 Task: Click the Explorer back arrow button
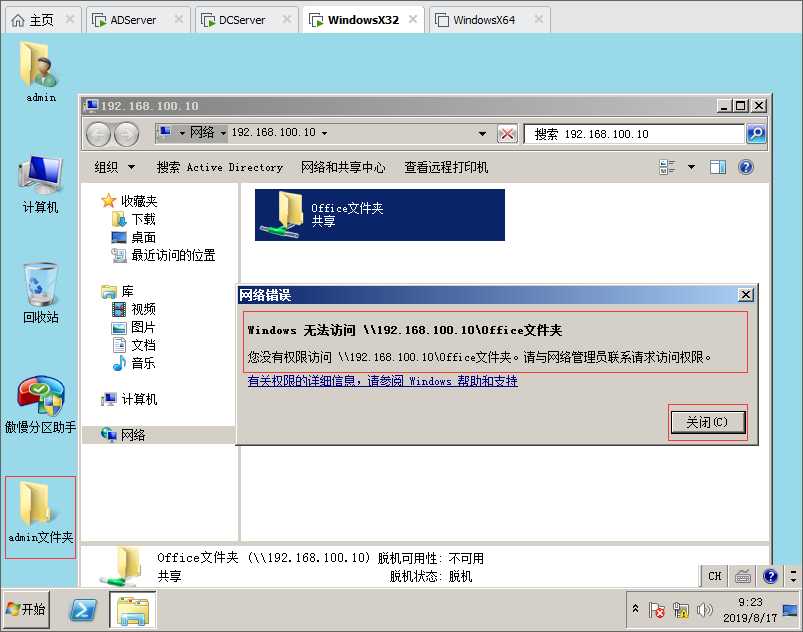pos(98,134)
